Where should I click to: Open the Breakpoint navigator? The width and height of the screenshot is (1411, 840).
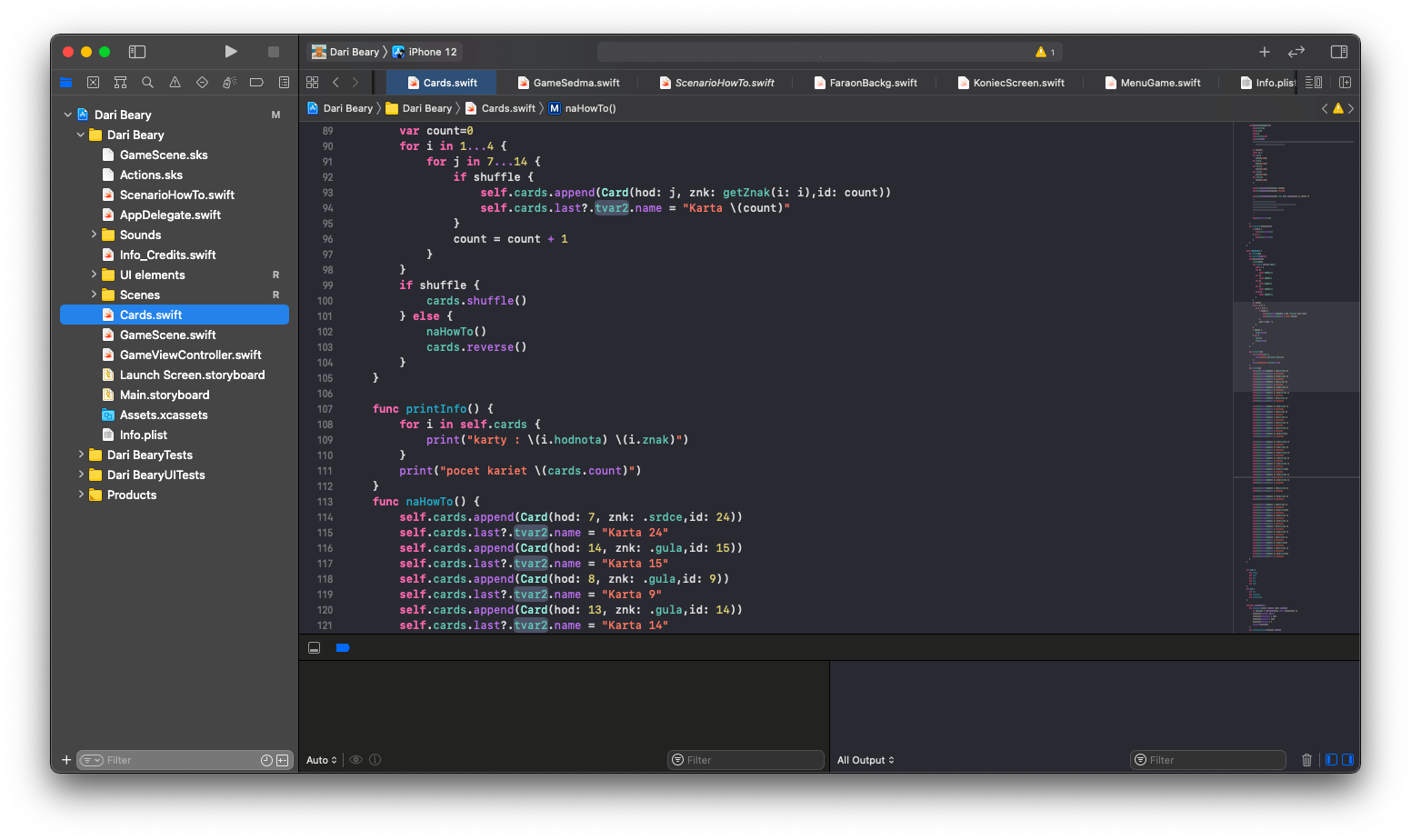pos(256,83)
